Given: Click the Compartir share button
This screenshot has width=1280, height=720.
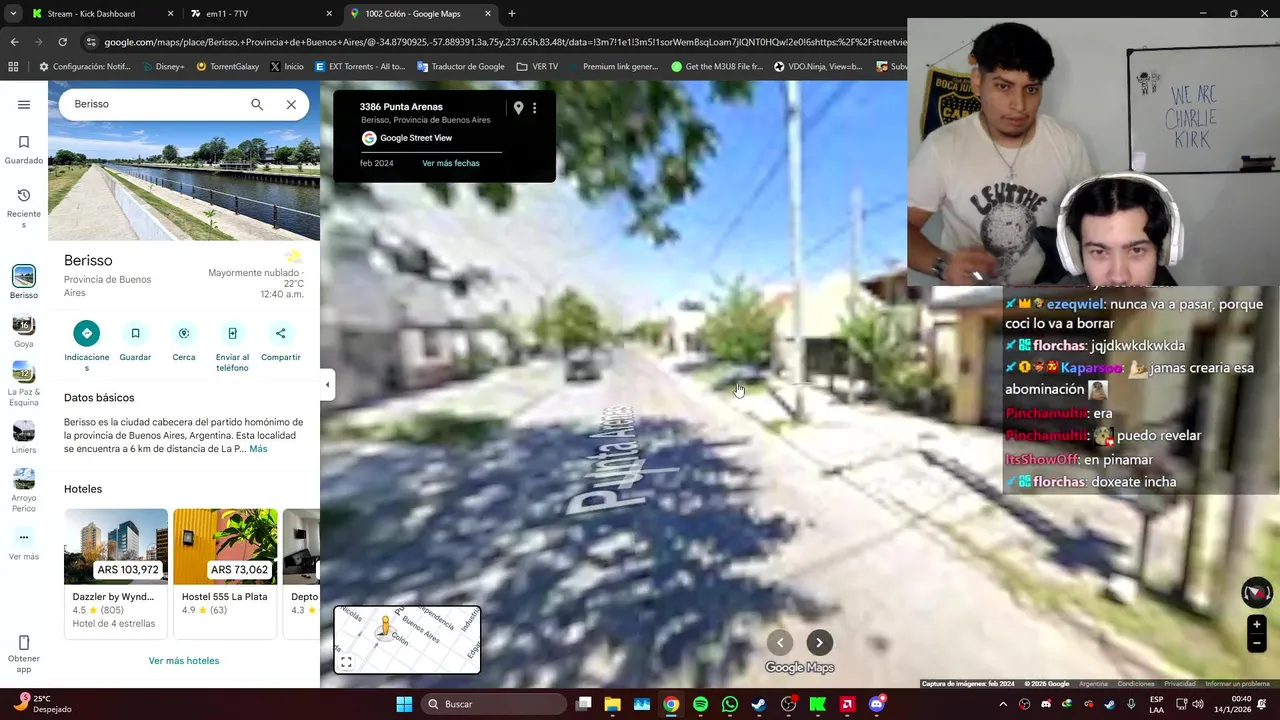Looking at the screenshot, I should [281, 333].
